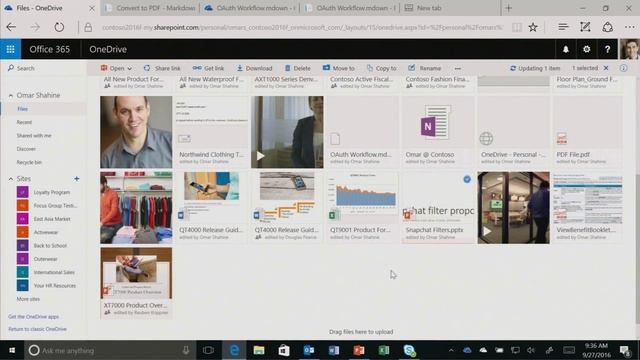Make a web note in Edge
This screenshot has width=640, height=360.
coord(585,27)
